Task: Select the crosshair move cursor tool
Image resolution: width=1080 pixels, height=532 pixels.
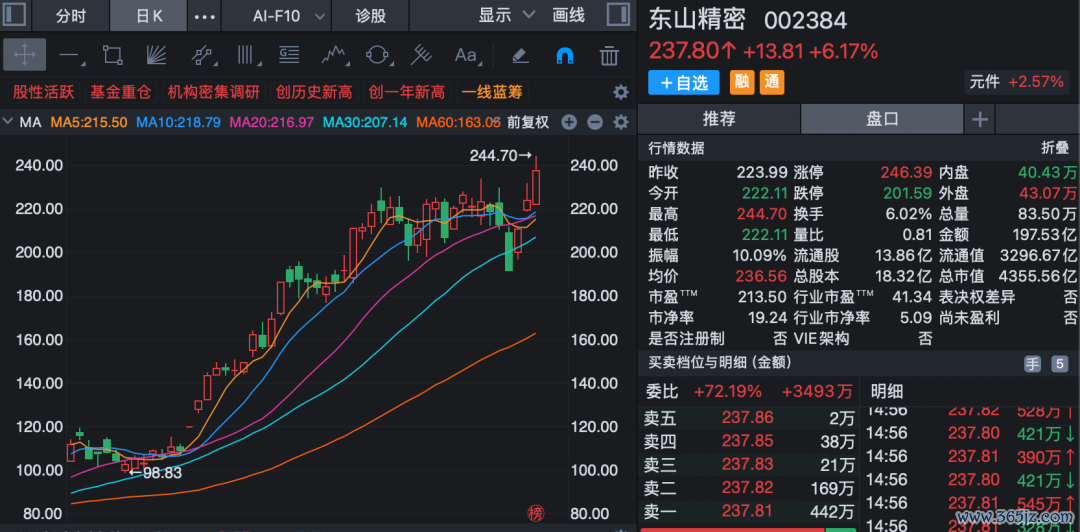Action: (x=24, y=55)
